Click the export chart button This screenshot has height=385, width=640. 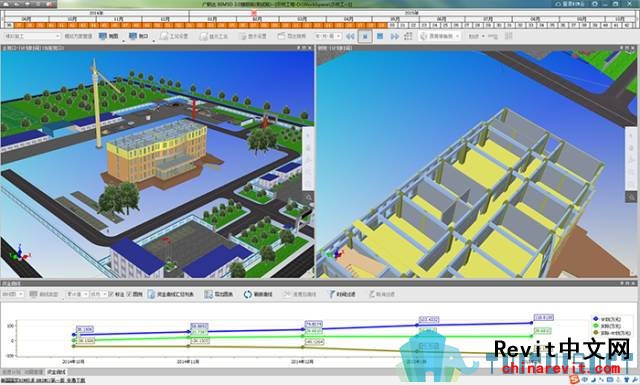219,294
